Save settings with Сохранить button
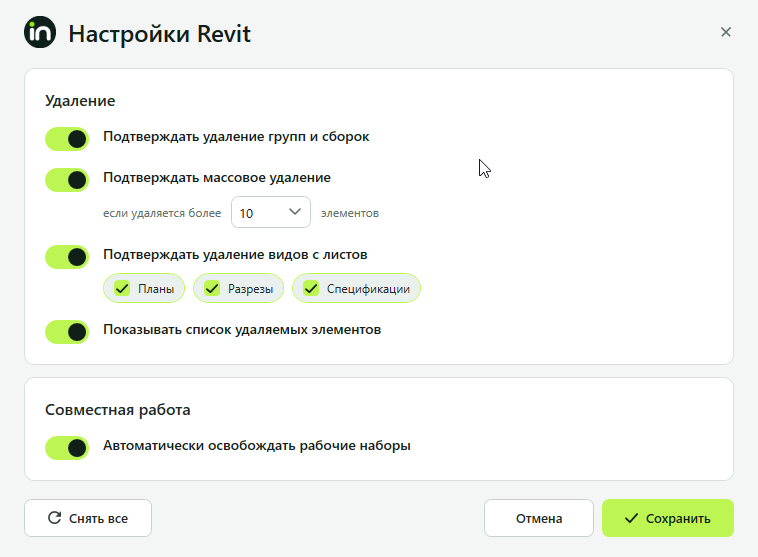This screenshot has width=758, height=557. [x=668, y=518]
